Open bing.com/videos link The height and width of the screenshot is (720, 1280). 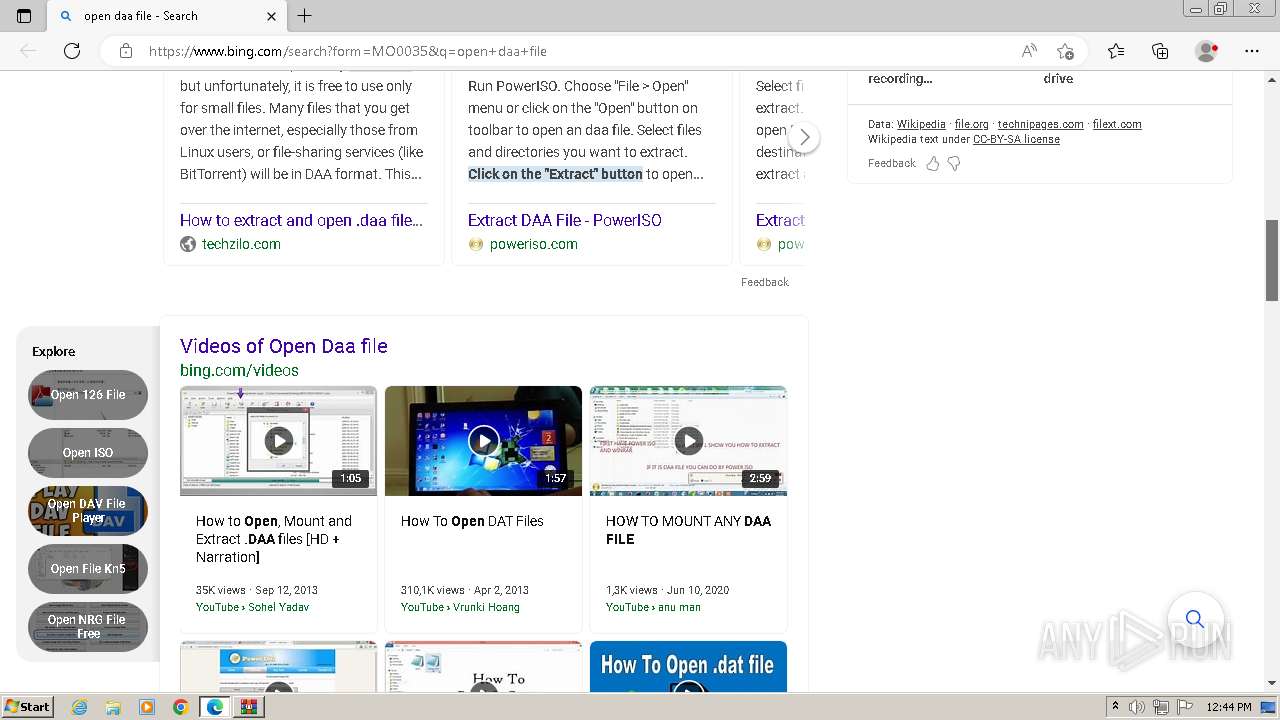(x=239, y=370)
